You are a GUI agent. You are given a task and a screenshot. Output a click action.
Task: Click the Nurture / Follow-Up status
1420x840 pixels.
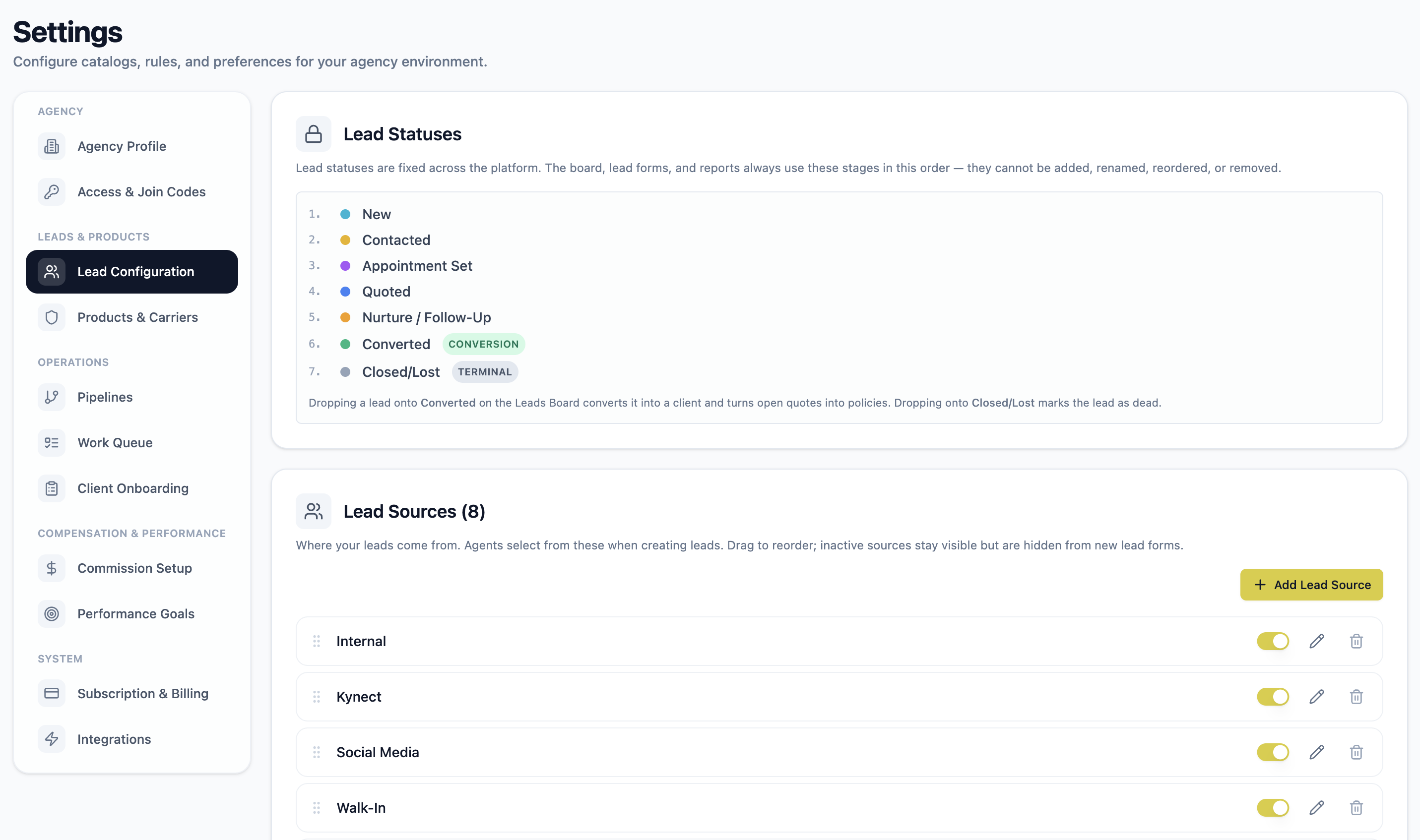pos(426,317)
